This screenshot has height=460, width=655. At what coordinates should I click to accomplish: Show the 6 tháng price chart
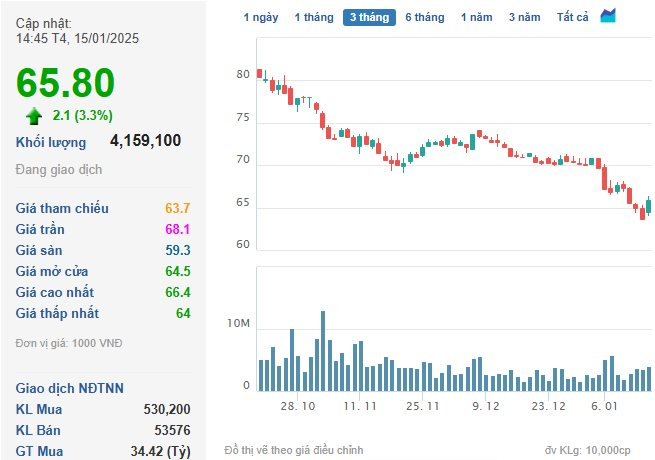coord(424,18)
